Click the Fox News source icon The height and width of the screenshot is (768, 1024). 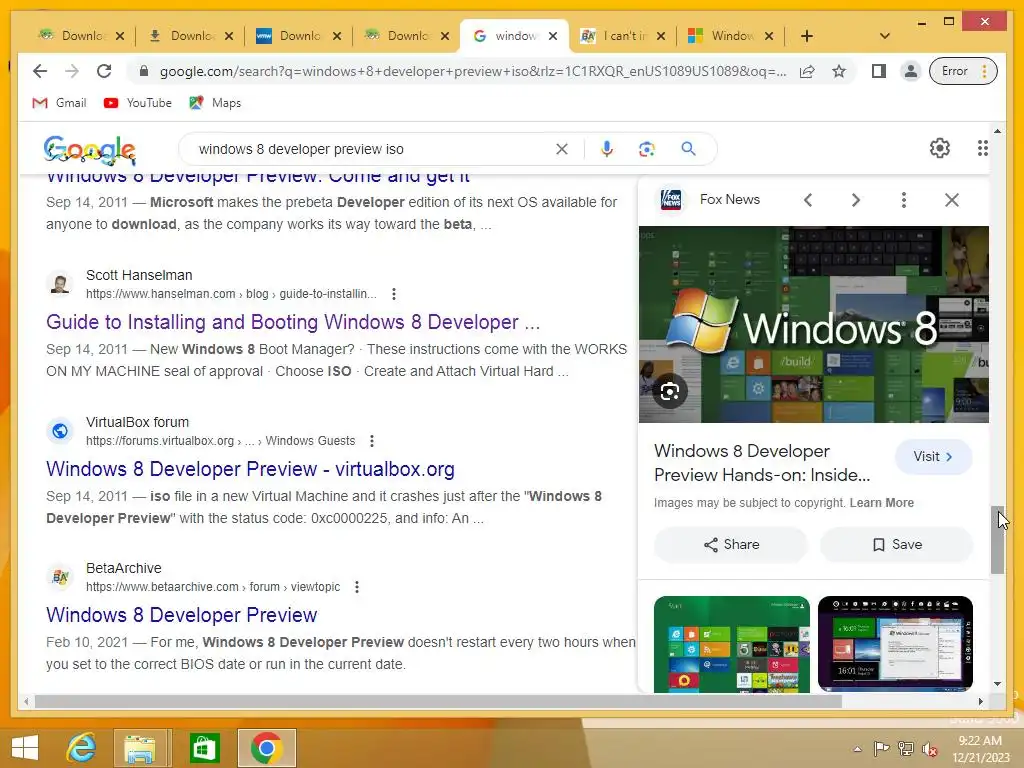coord(671,199)
